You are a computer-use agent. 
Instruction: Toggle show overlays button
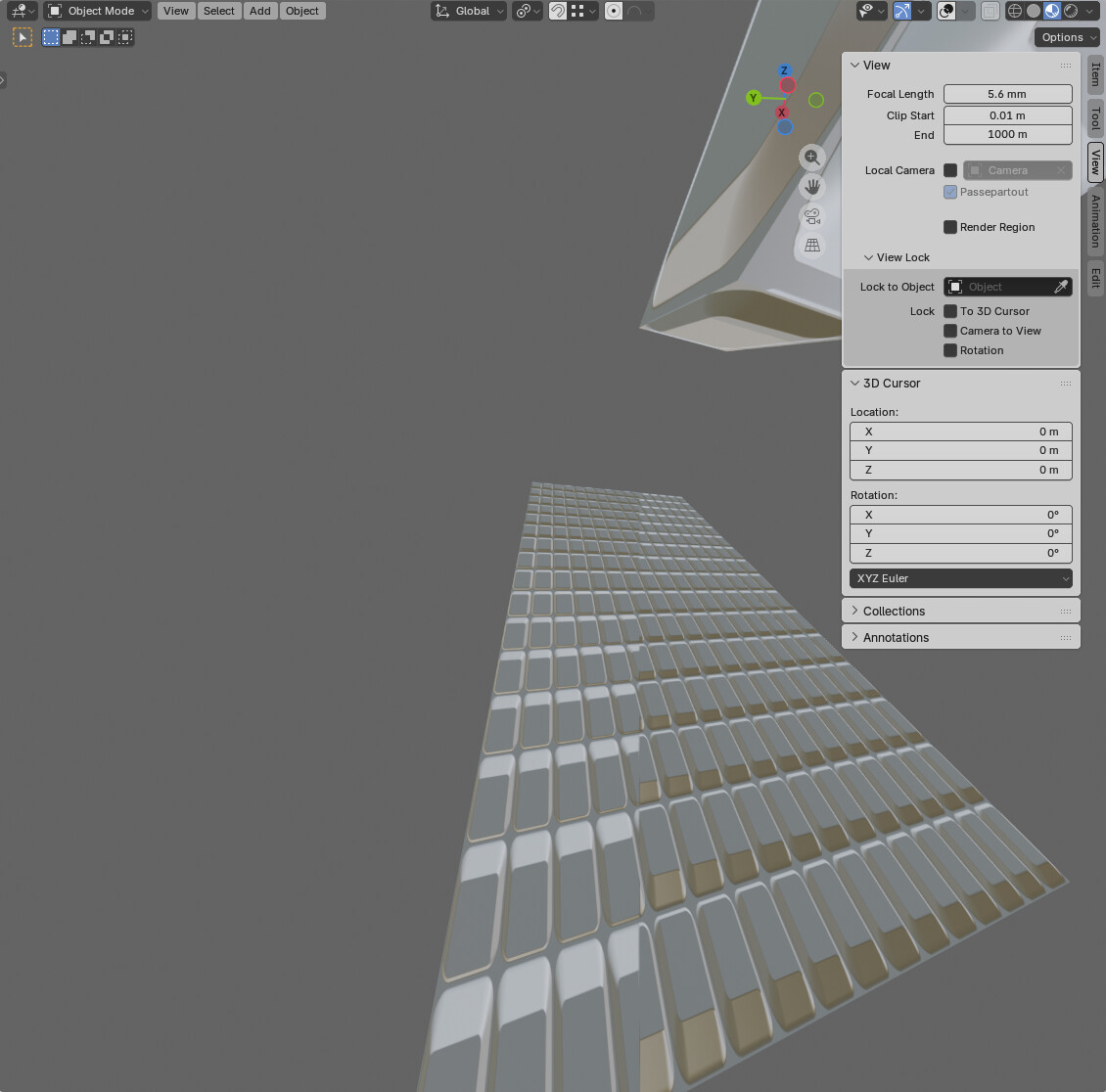click(945, 11)
